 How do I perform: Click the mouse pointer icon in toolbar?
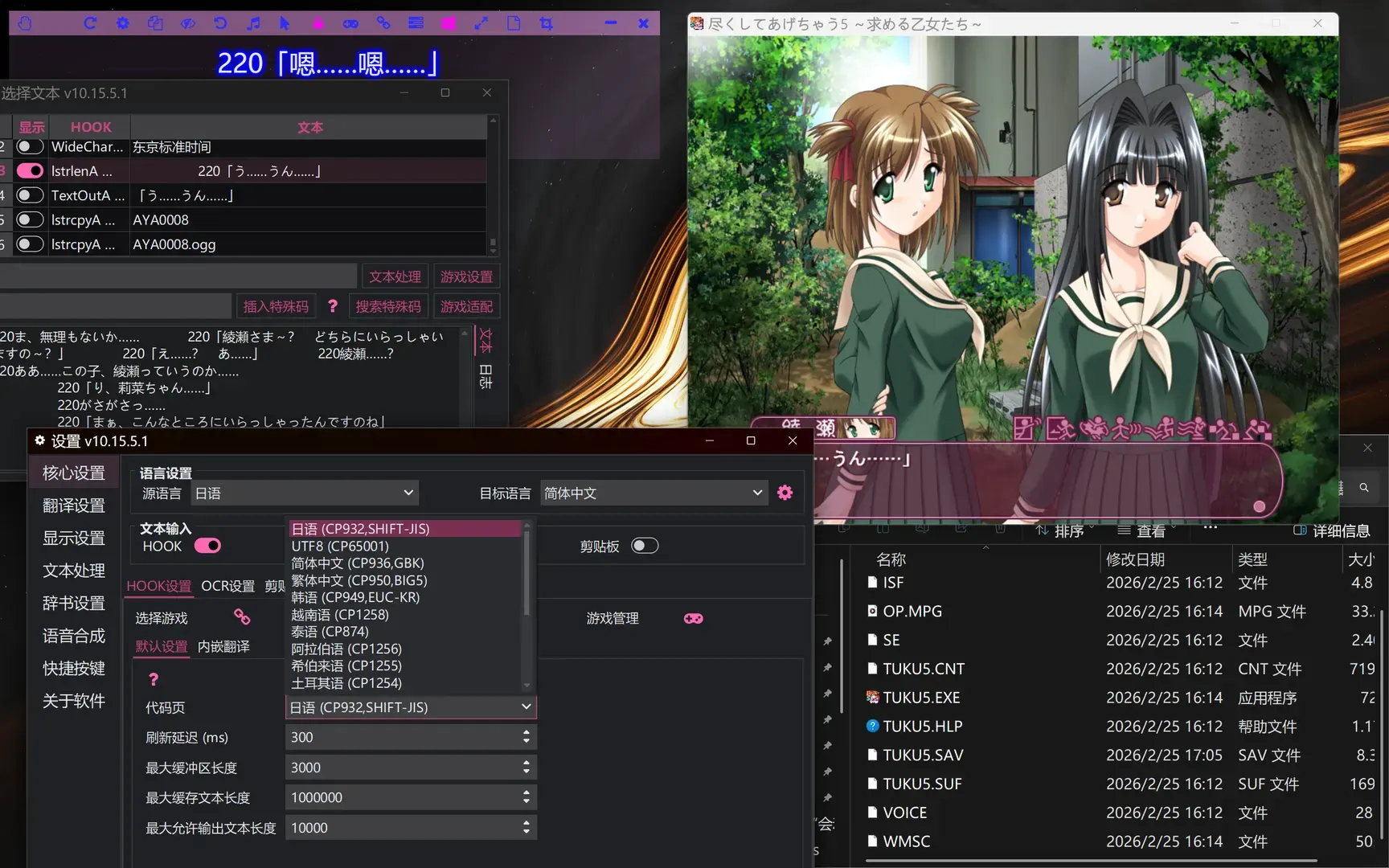(x=285, y=23)
